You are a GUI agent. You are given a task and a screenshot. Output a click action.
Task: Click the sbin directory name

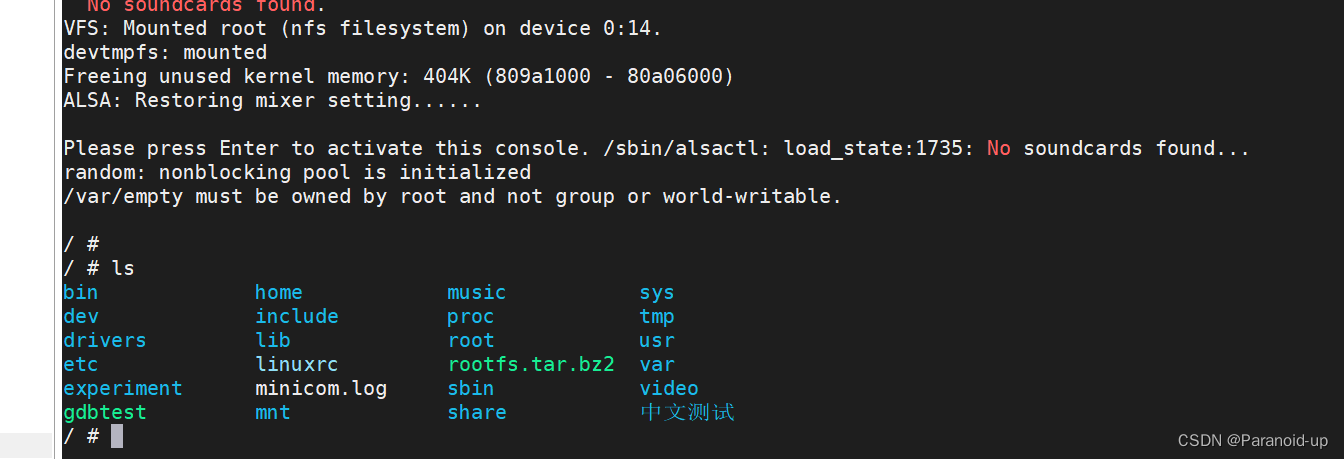click(471, 388)
